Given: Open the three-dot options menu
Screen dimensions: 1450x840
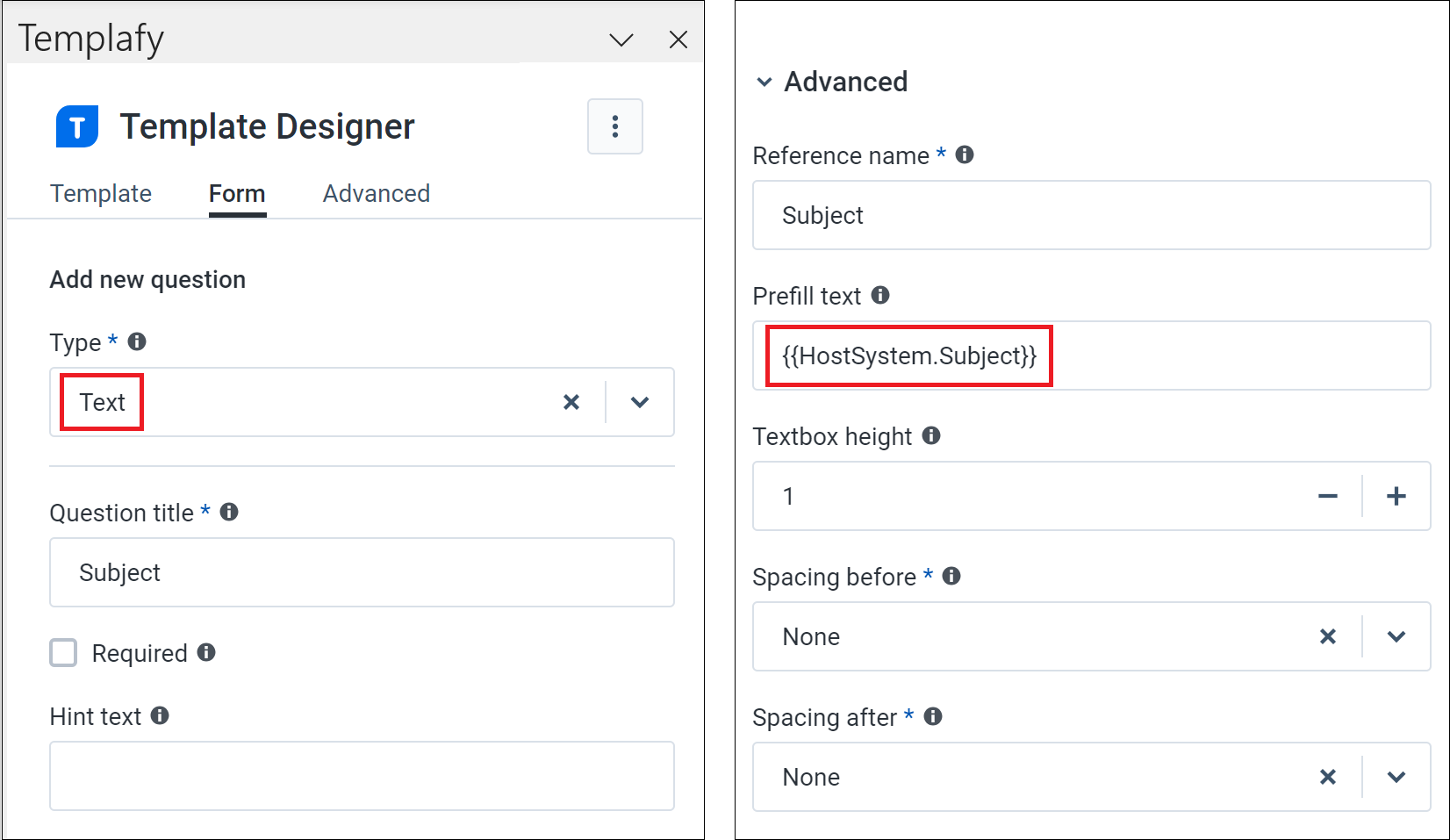Looking at the screenshot, I should [x=614, y=126].
